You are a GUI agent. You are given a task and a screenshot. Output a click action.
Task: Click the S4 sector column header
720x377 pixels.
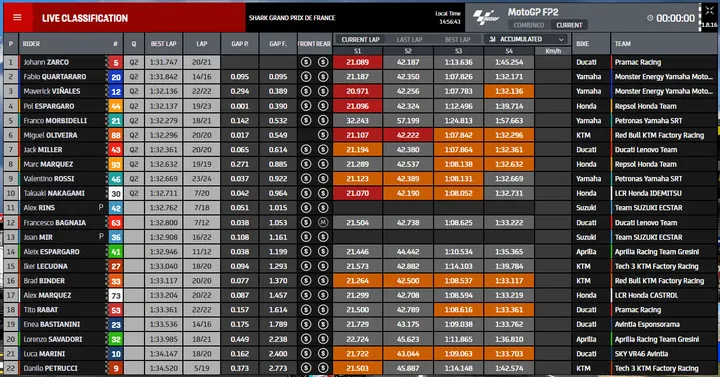coord(509,51)
